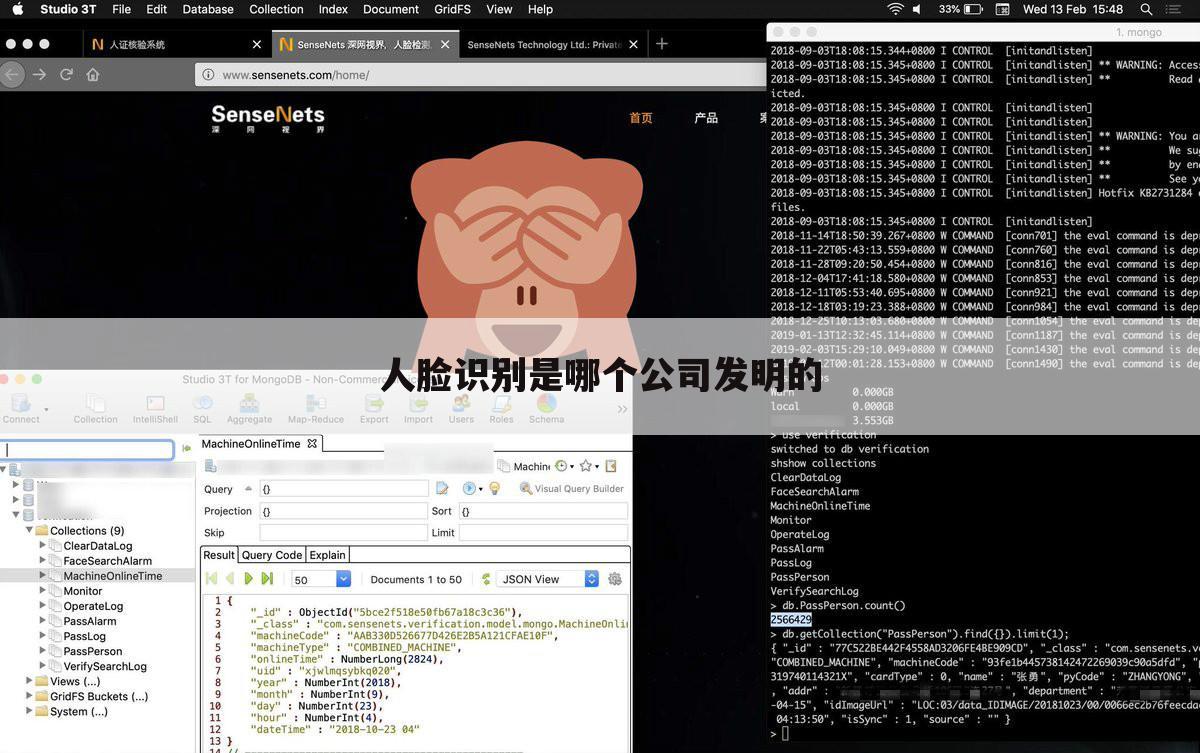Open the page size 50 dropdown
This screenshot has width=1200, height=753.
(x=321, y=579)
